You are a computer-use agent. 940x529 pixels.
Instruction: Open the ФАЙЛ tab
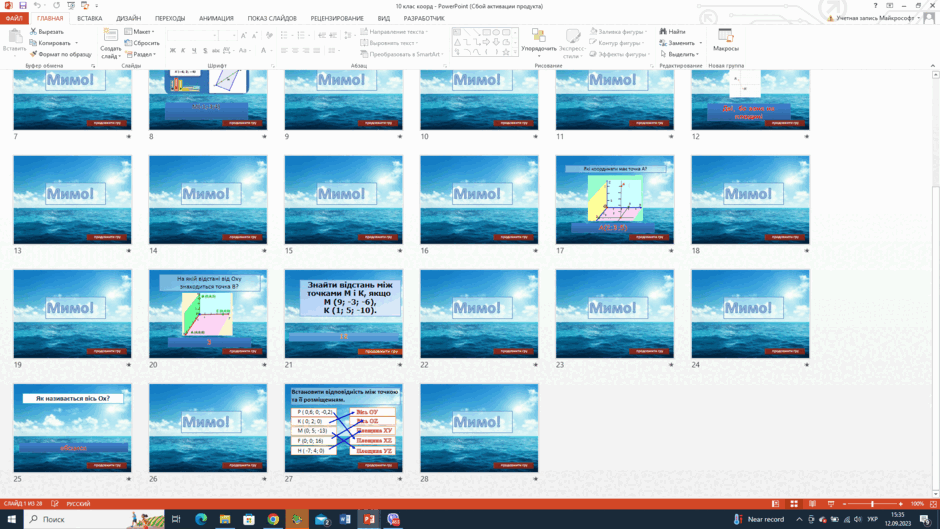tap(14, 19)
